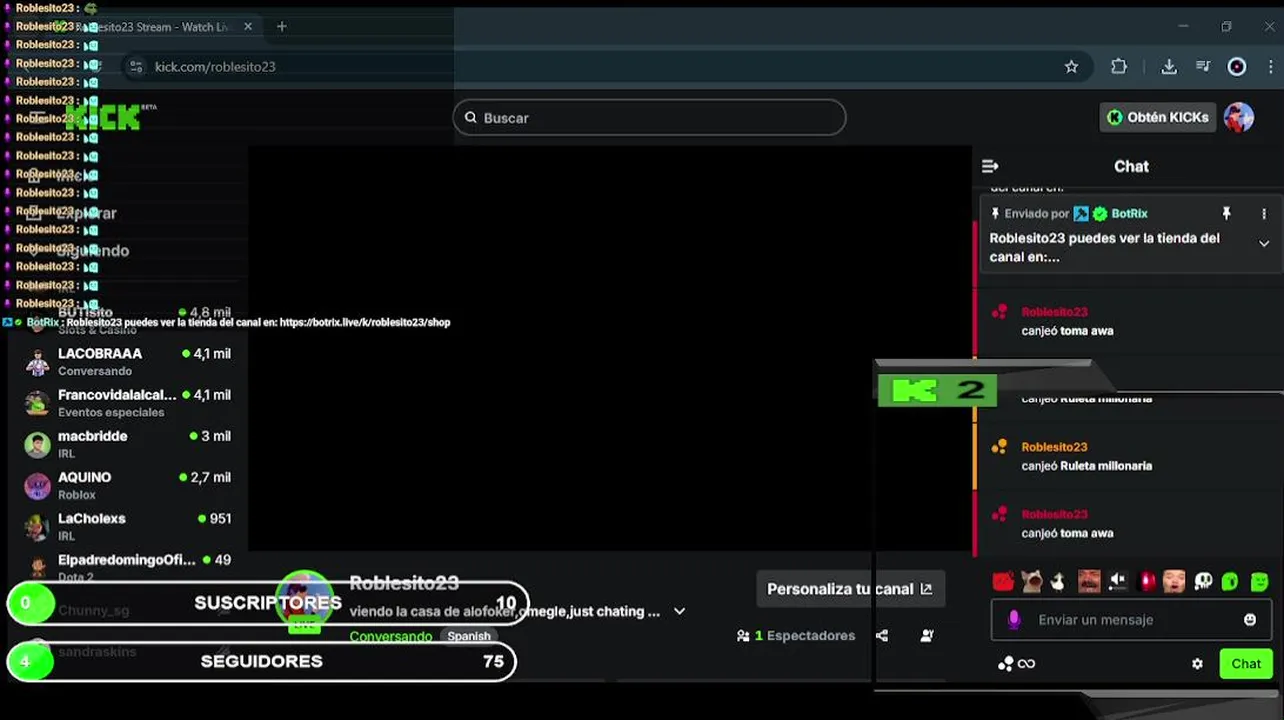
Task: Open a new browser tab
Action: (x=281, y=27)
